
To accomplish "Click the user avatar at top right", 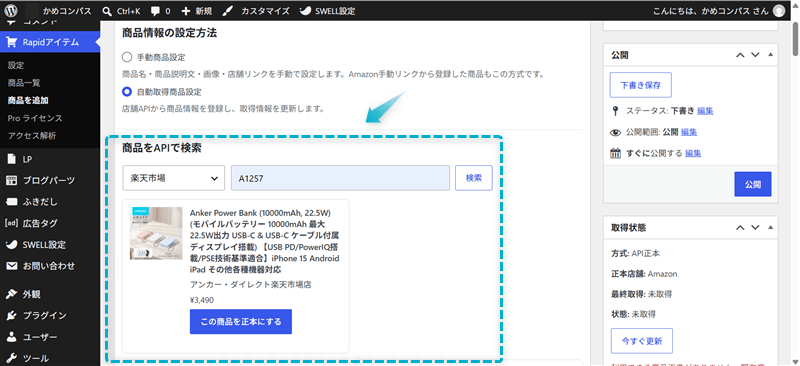I will 779,11.
